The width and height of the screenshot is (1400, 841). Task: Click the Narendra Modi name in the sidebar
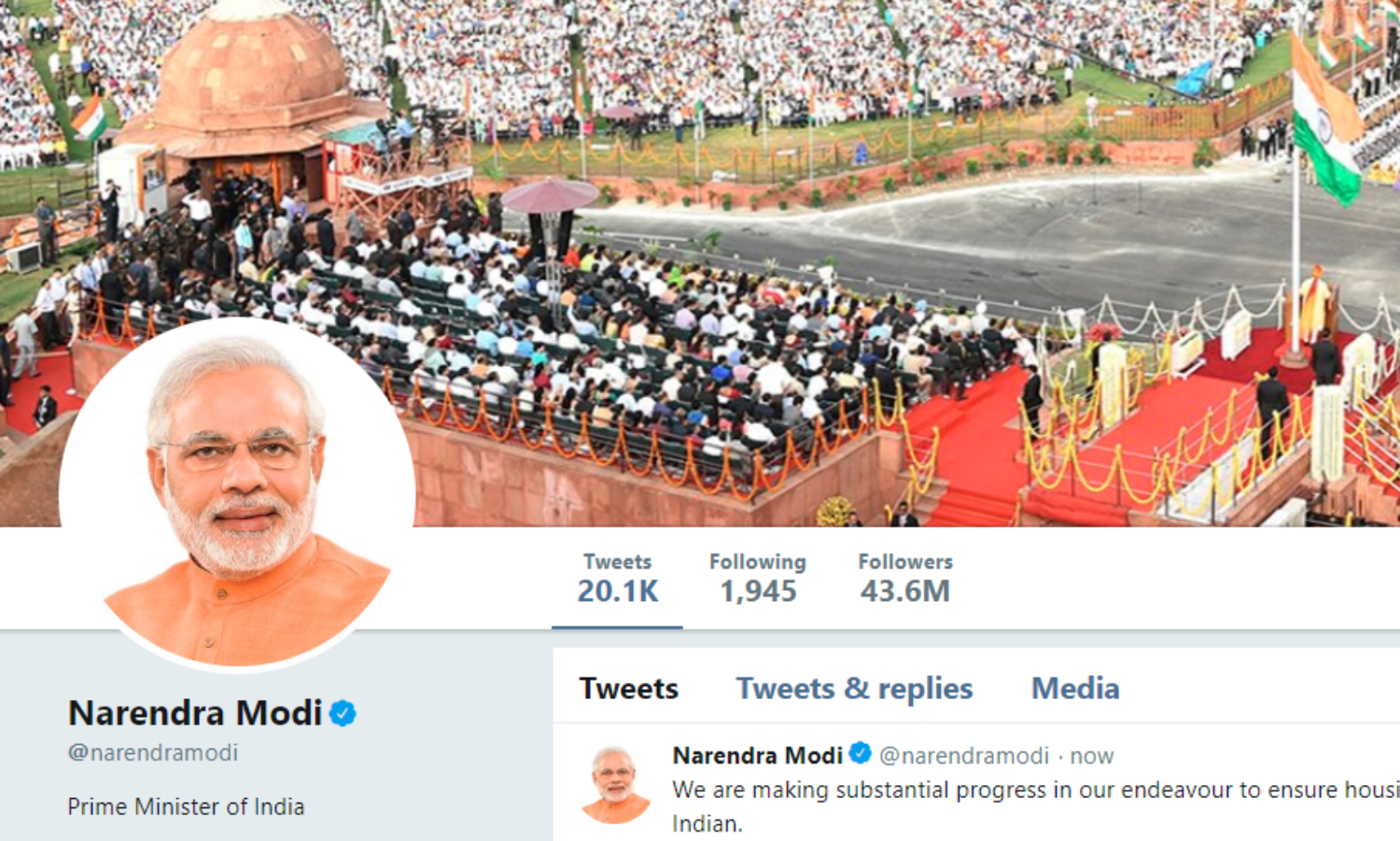coord(195,713)
